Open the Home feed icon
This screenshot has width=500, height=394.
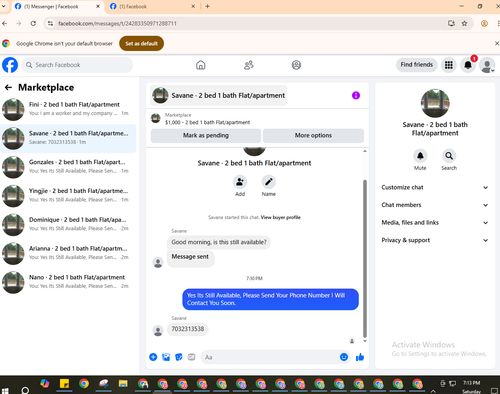pyautogui.click(x=201, y=65)
